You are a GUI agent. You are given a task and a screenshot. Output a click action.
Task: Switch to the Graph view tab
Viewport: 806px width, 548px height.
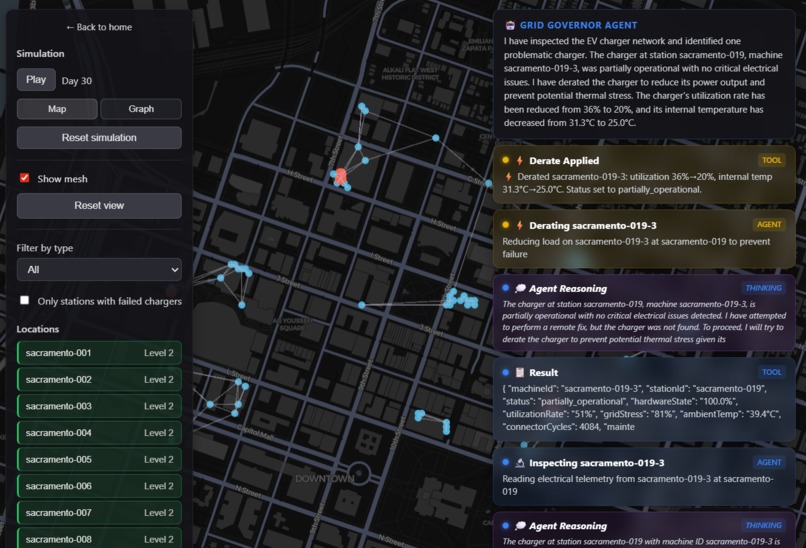click(x=141, y=109)
